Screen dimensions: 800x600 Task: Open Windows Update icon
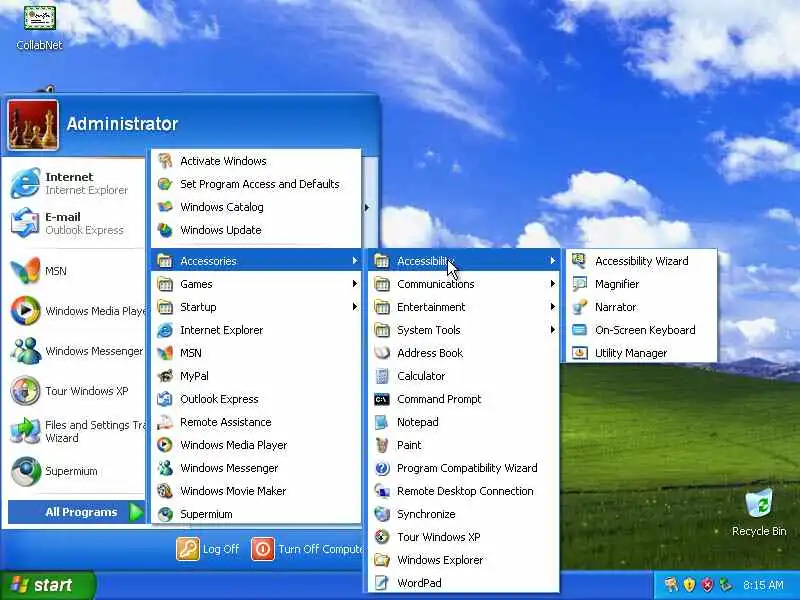[x=165, y=230]
